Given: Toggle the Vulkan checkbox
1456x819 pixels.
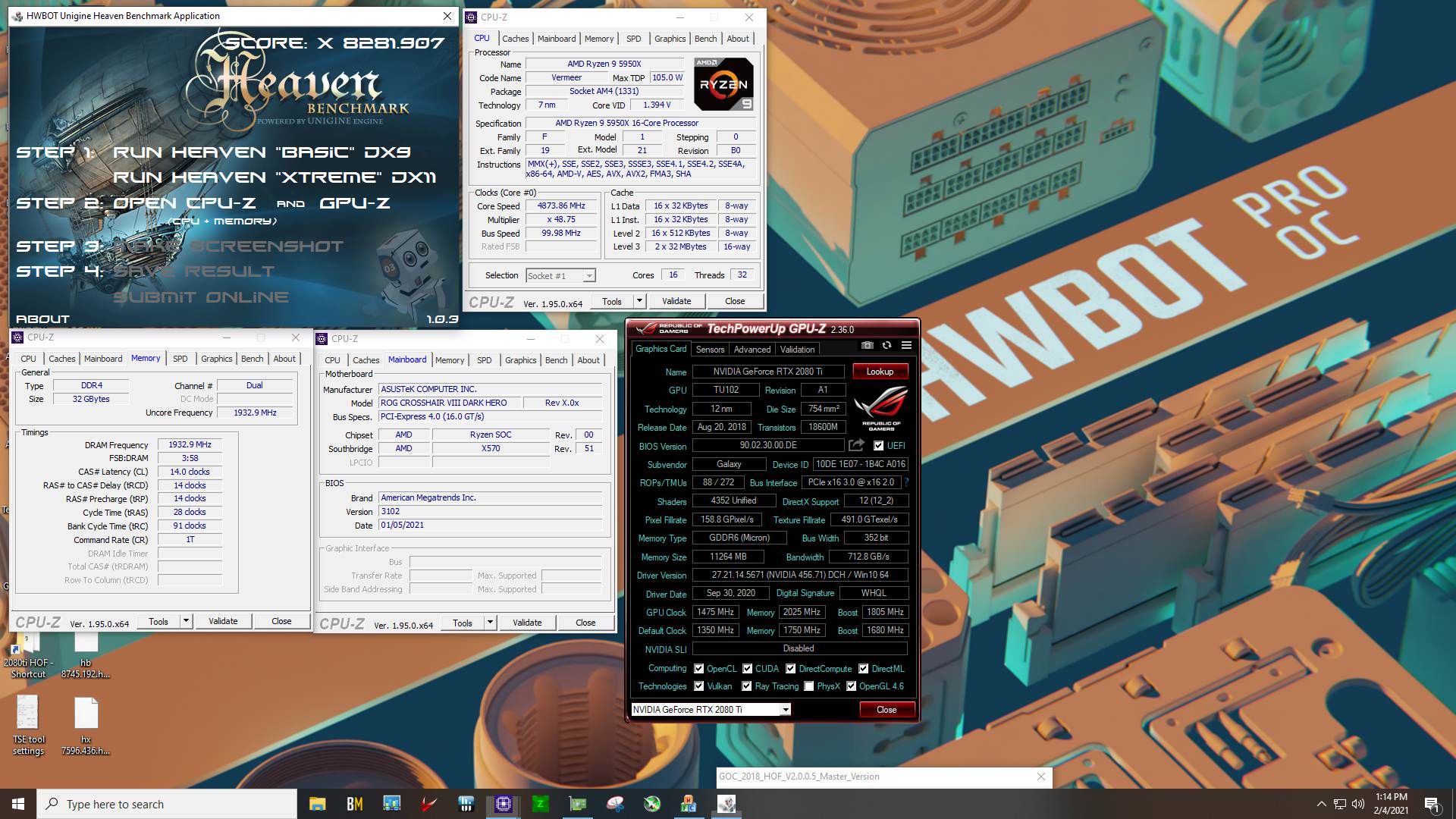Looking at the screenshot, I should pos(698,686).
